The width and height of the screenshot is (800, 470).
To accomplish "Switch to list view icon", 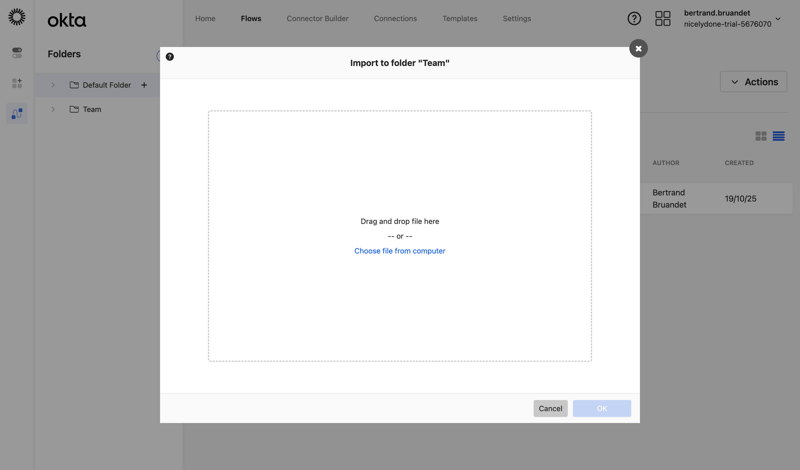I will point(779,136).
